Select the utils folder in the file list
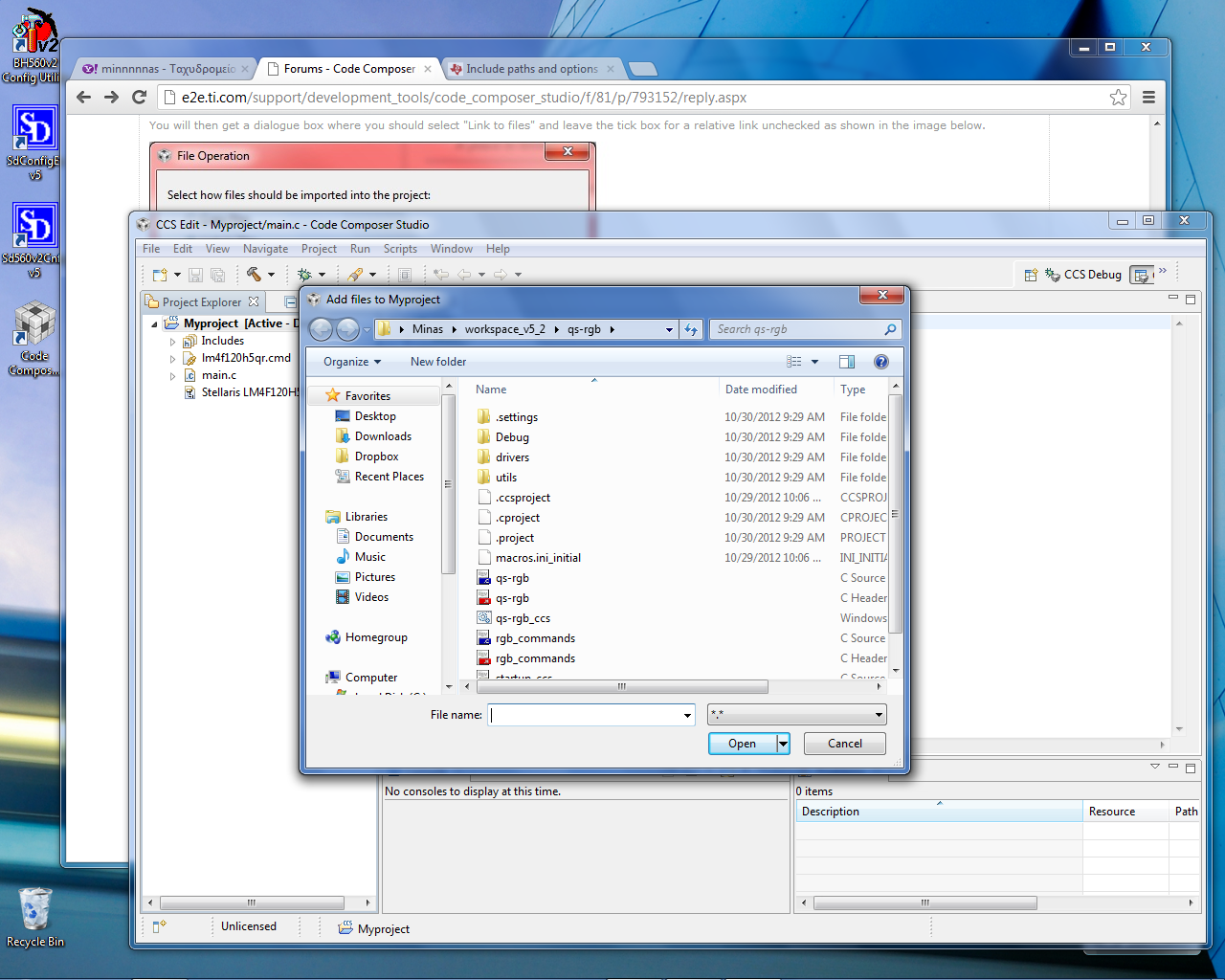1225x980 pixels. pos(506,478)
